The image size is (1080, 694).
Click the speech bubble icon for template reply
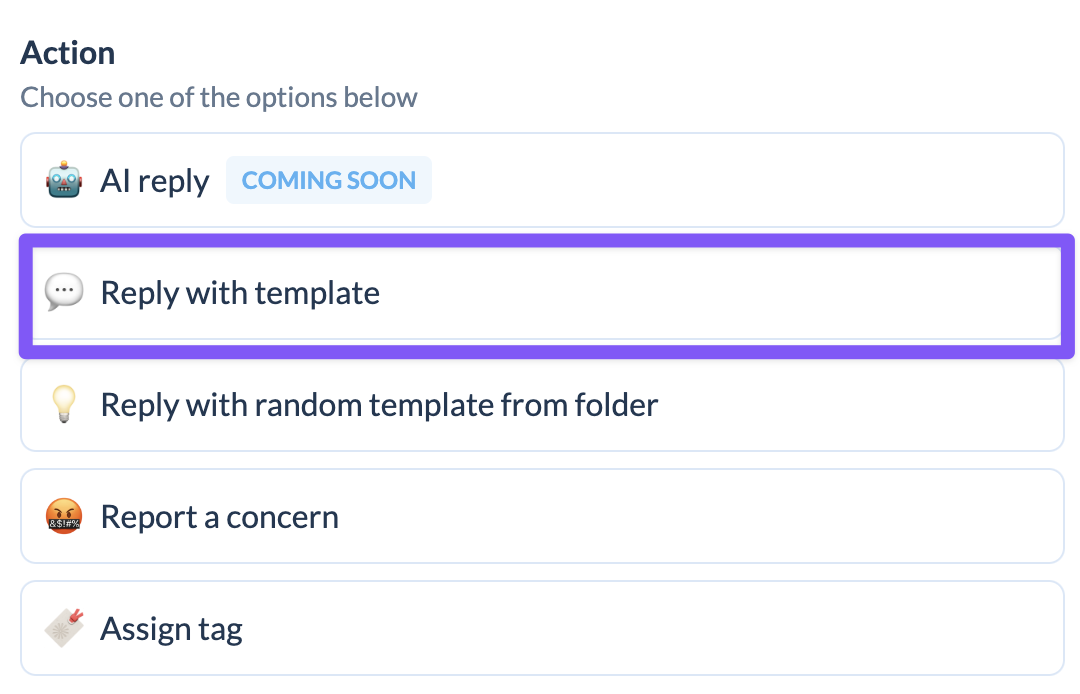(64, 293)
